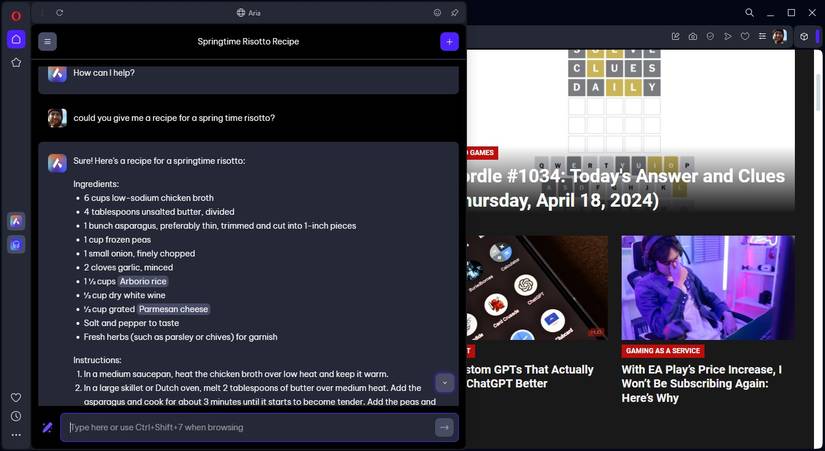825x451 pixels.
Task: Click '4 tablespoons unsalted butter, divided' line
Action: coord(159,212)
